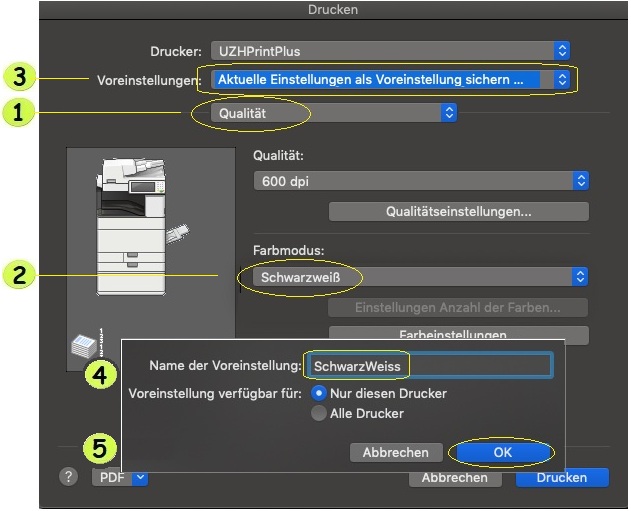Image resolution: width=631 pixels, height=511 pixels.
Task: Select the 'Alle Drucker' radio option
Action: (320, 413)
